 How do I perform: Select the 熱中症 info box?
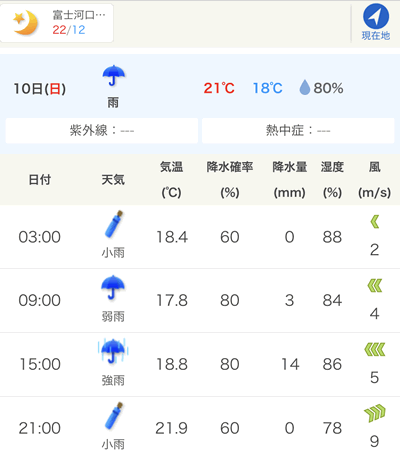[x=298, y=130]
